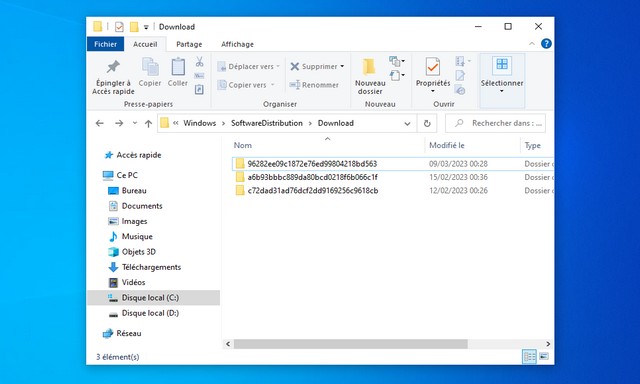Click the Modifier edit icon

pyautogui.click(x=460, y=75)
